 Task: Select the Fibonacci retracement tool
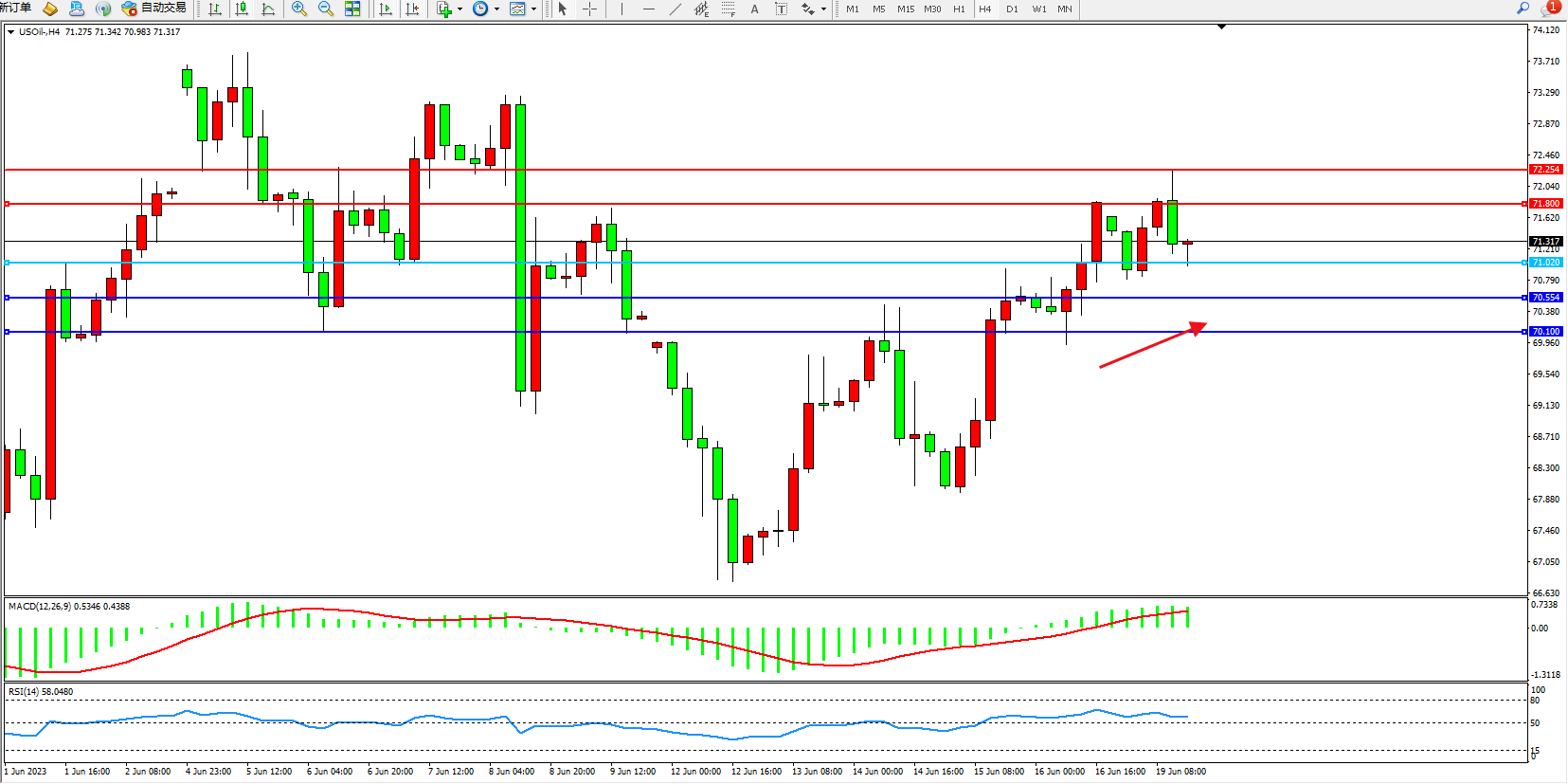[728, 9]
